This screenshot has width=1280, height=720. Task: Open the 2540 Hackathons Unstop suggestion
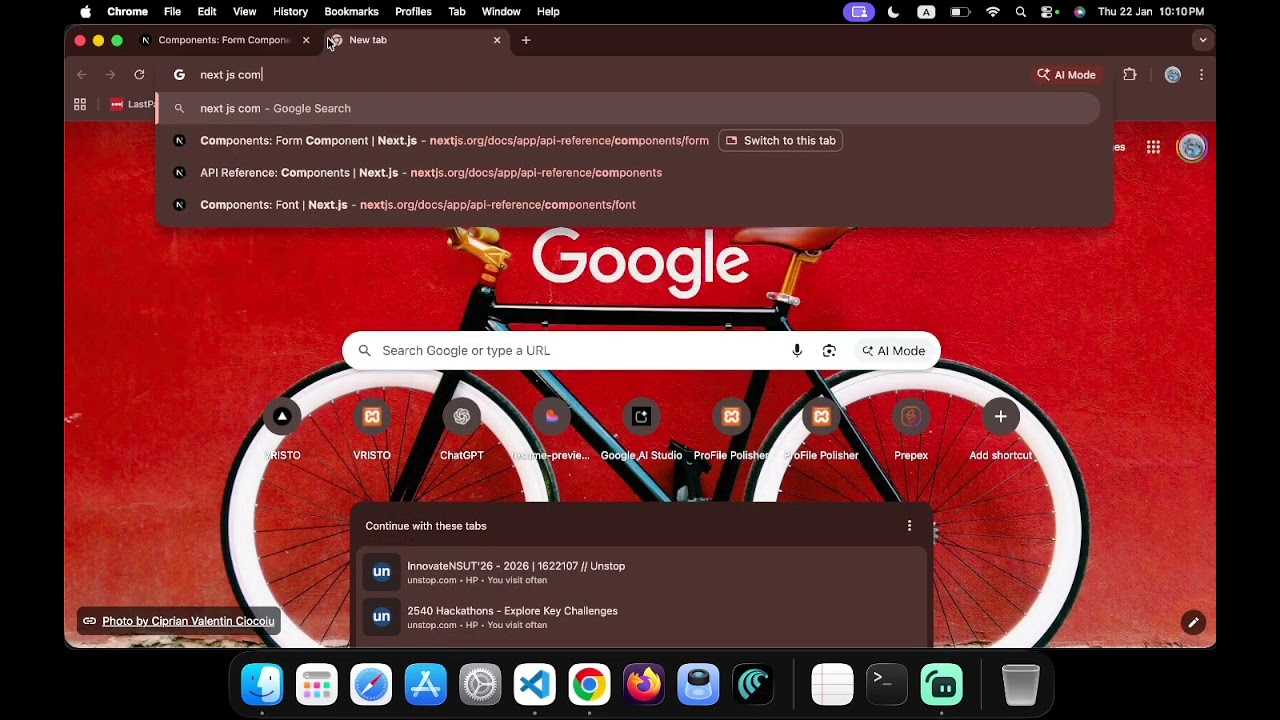tap(641, 617)
